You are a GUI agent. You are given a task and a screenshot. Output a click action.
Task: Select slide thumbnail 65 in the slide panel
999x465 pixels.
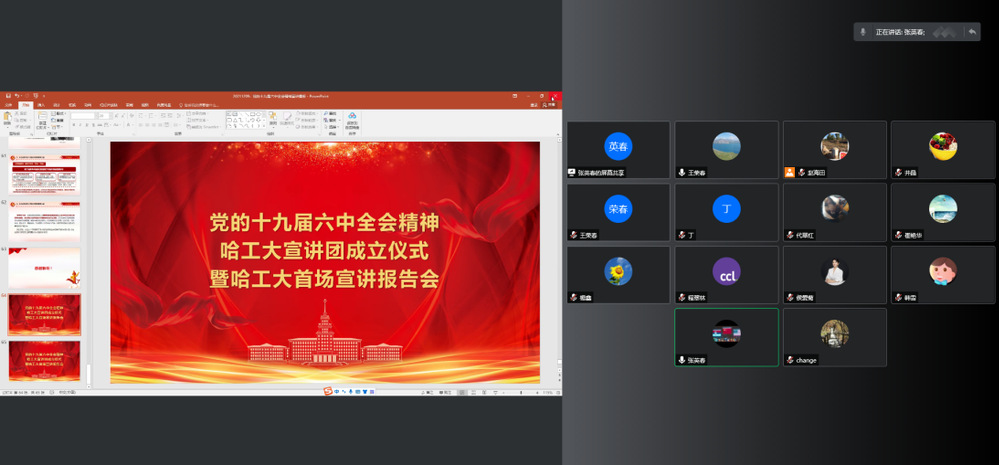pos(45,361)
